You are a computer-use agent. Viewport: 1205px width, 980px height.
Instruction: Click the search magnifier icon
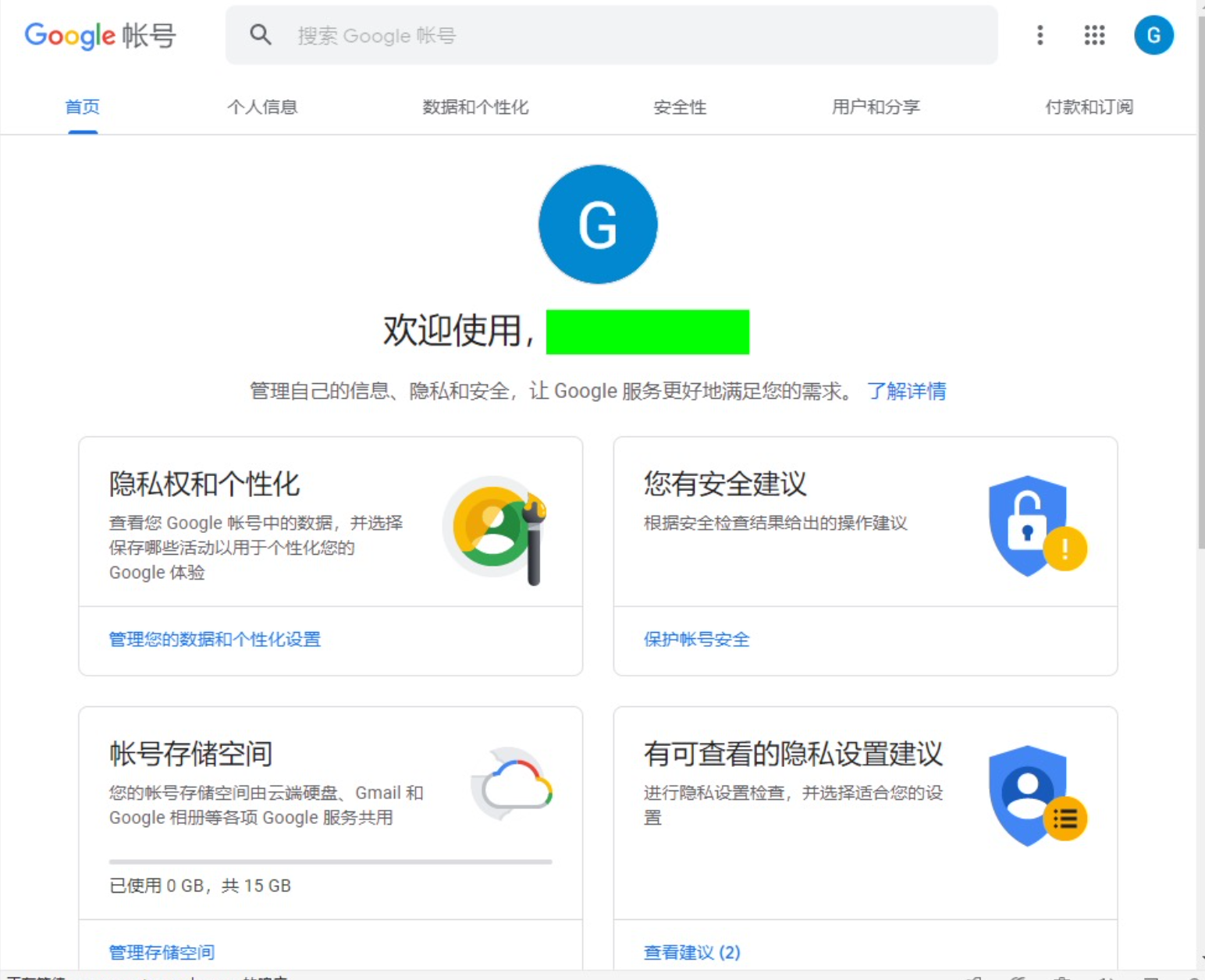point(261,34)
